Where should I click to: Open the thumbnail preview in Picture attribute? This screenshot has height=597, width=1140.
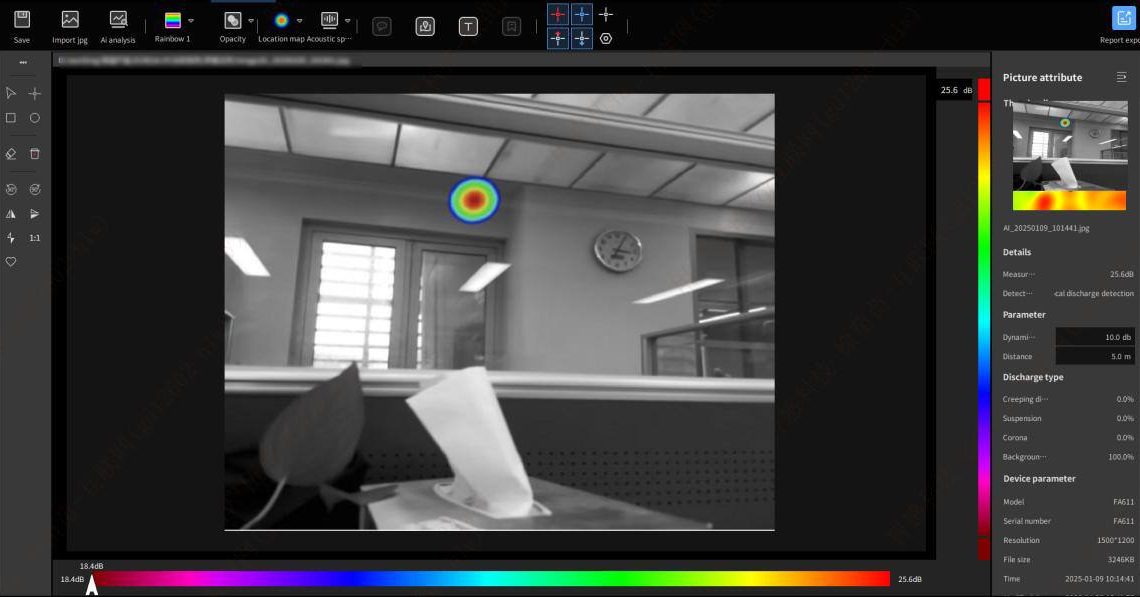point(1069,156)
